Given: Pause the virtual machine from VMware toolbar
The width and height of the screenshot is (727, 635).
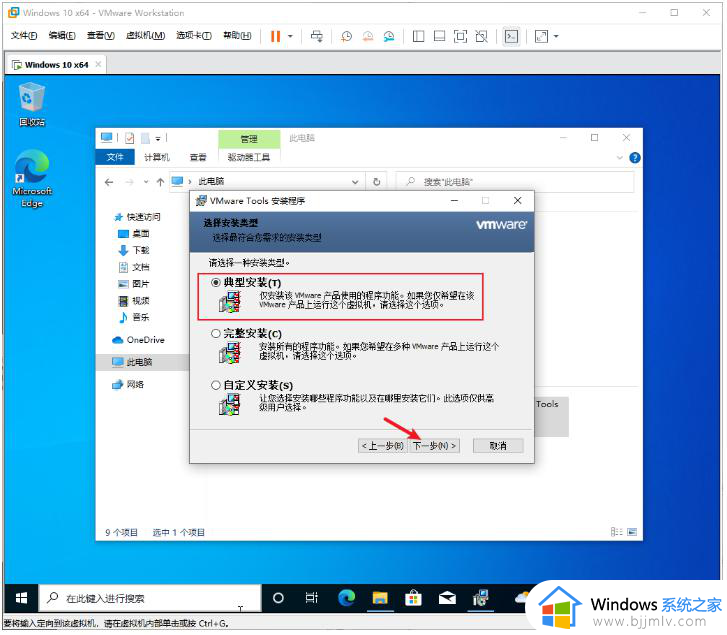Looking at the screenshot, I should click(275, 36).
